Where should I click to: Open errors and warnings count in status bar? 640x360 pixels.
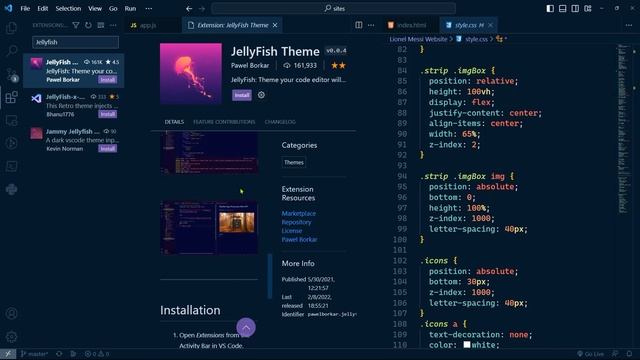(x=97, y=354)
